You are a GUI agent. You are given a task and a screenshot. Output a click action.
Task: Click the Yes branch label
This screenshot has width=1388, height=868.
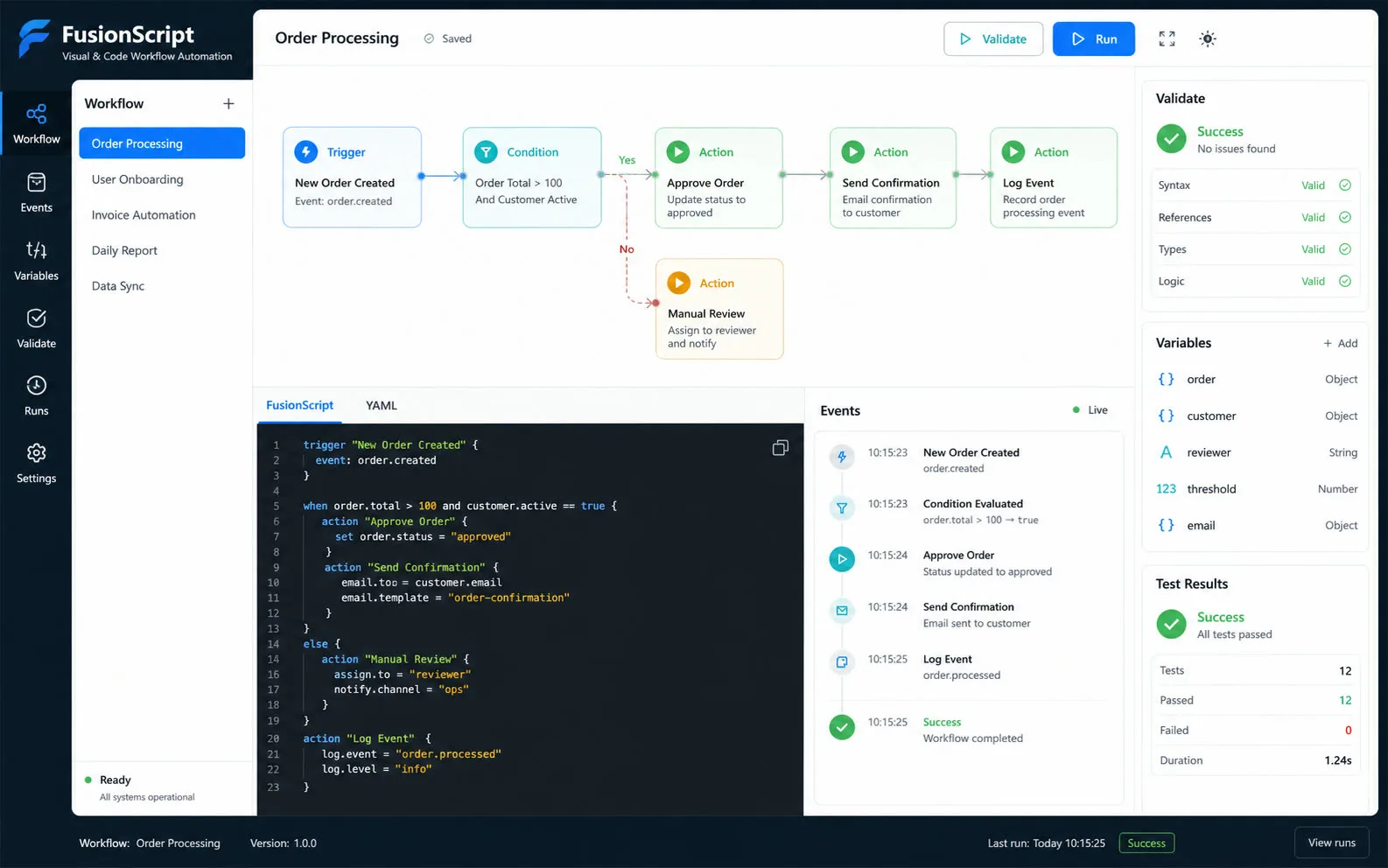[627, 160]
